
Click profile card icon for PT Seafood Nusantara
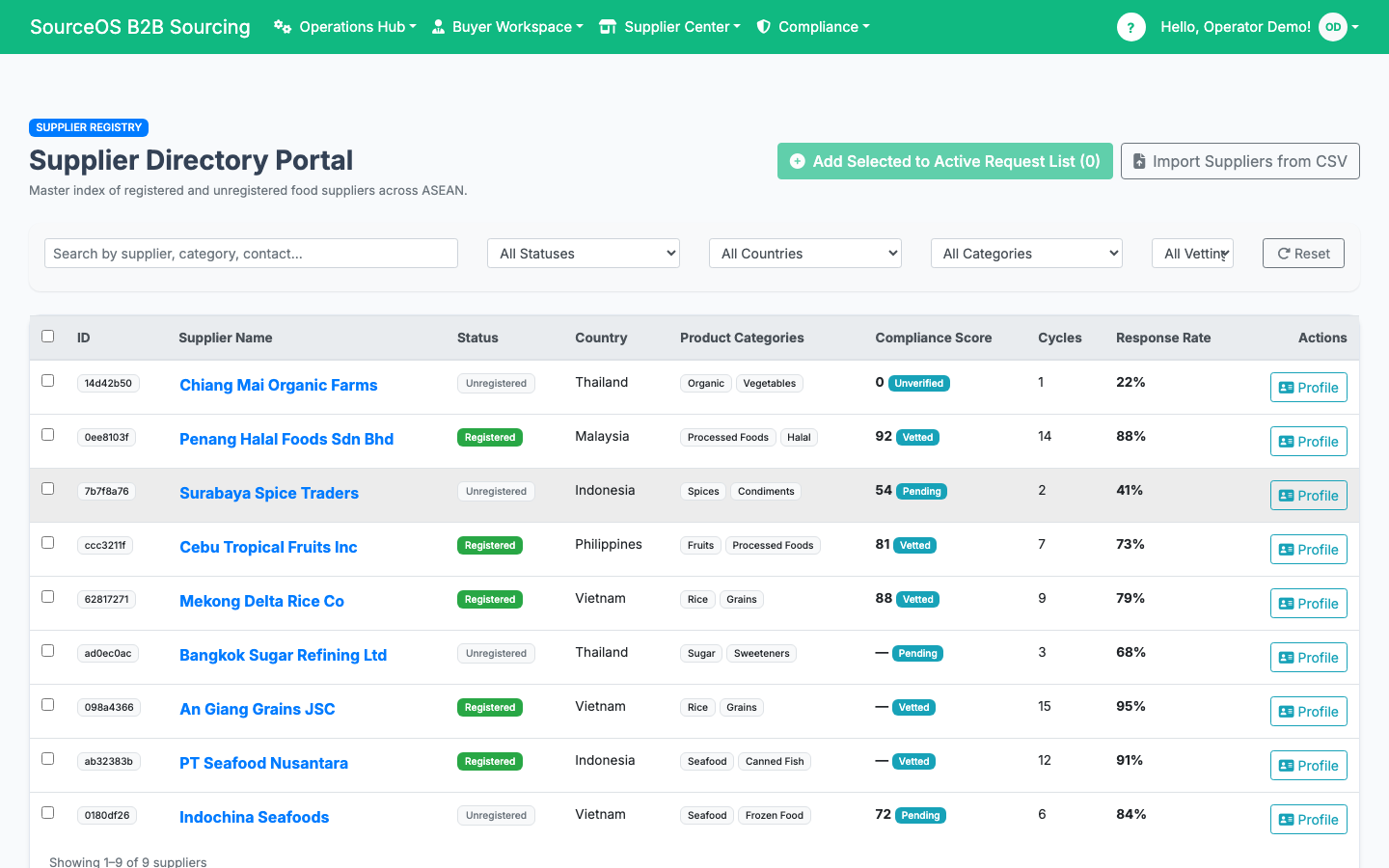point(1286,766)
